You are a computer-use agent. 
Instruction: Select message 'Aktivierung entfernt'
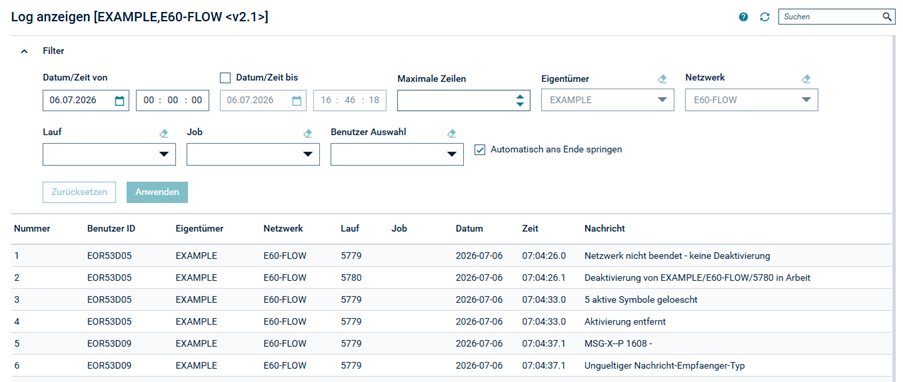coord(625,322)
